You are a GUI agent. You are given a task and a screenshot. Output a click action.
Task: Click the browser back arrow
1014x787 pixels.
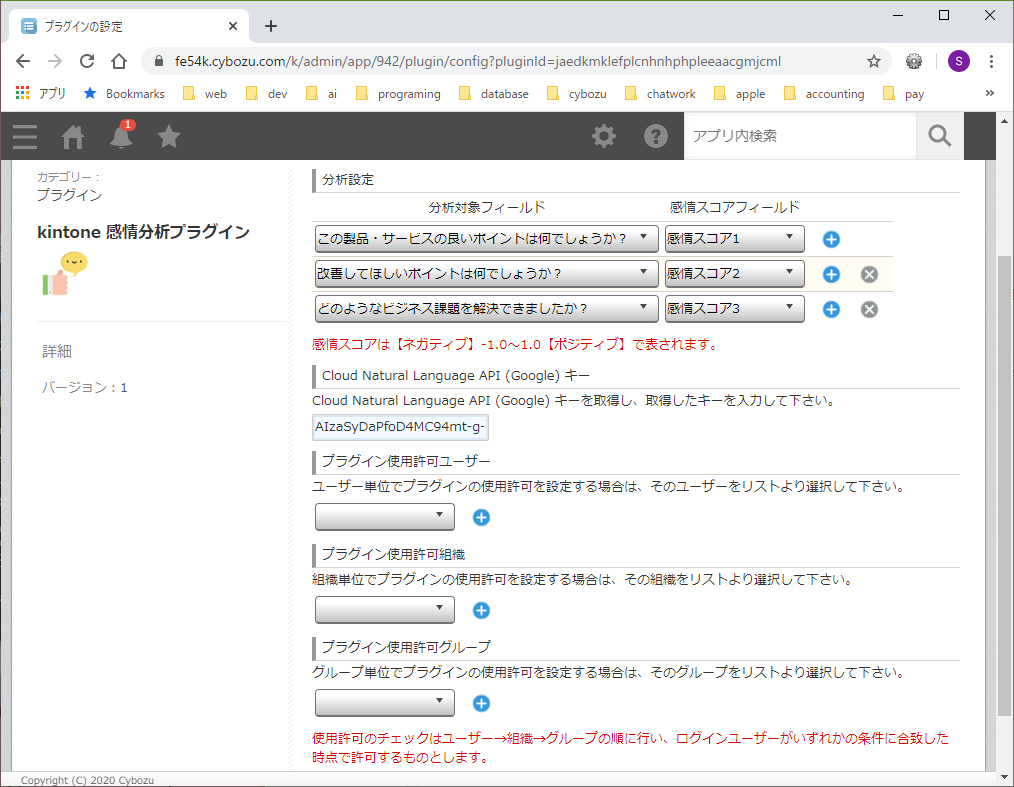[x=23, y=61]
